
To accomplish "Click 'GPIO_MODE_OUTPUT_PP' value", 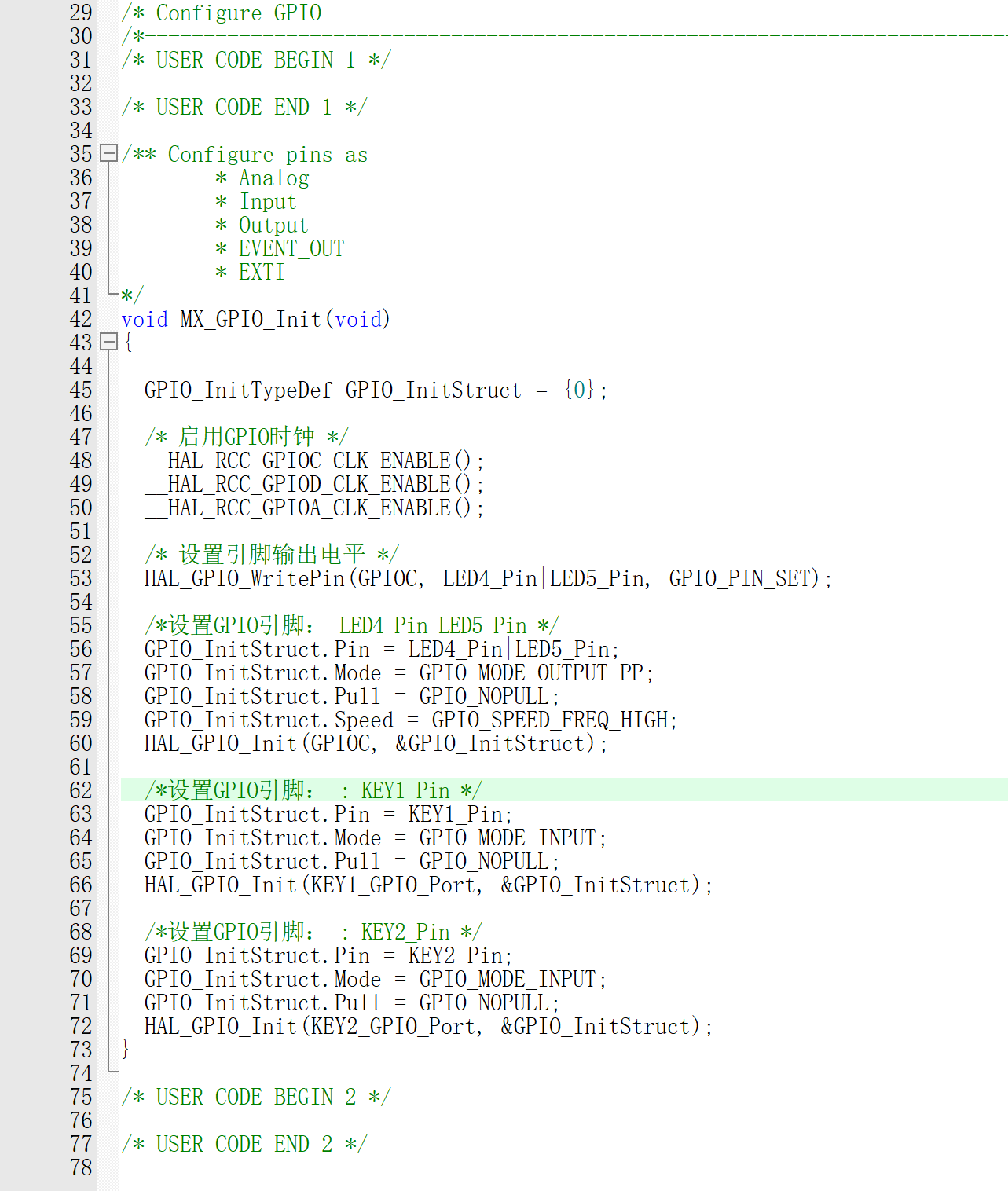I will 531,672.
